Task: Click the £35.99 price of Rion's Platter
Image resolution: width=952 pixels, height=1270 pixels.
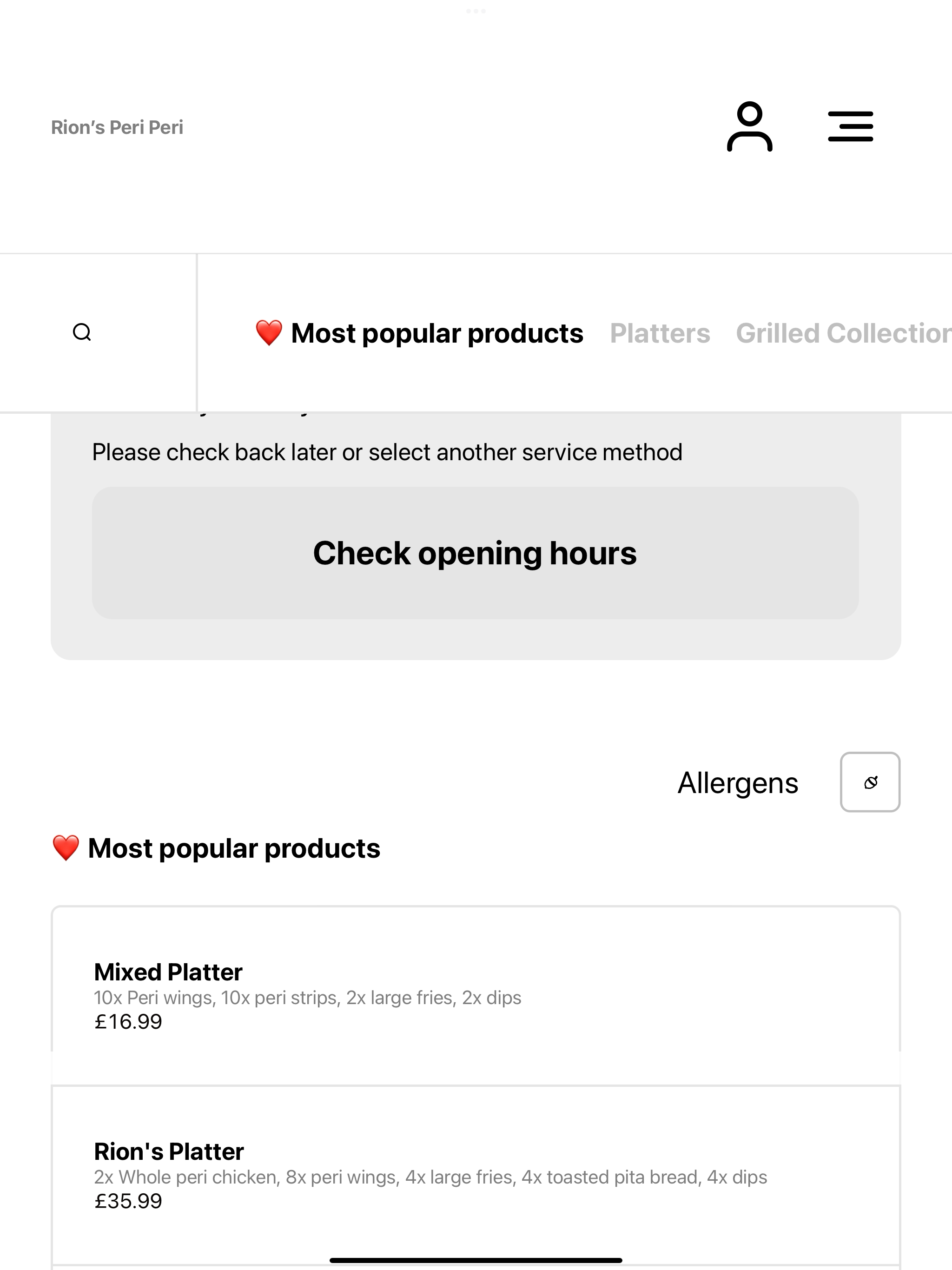Action: point(128,1201)
